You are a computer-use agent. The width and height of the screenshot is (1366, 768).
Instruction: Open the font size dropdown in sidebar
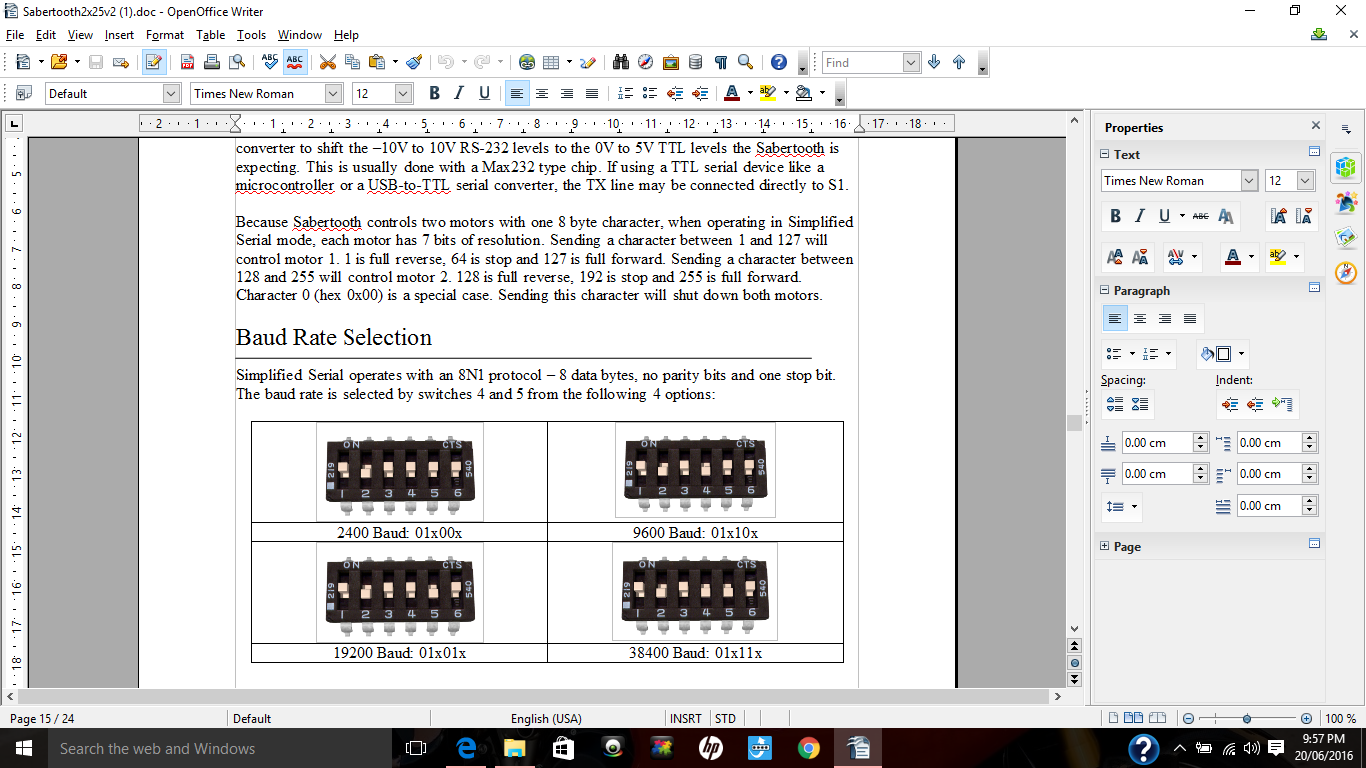click(x=1307, y=180)
